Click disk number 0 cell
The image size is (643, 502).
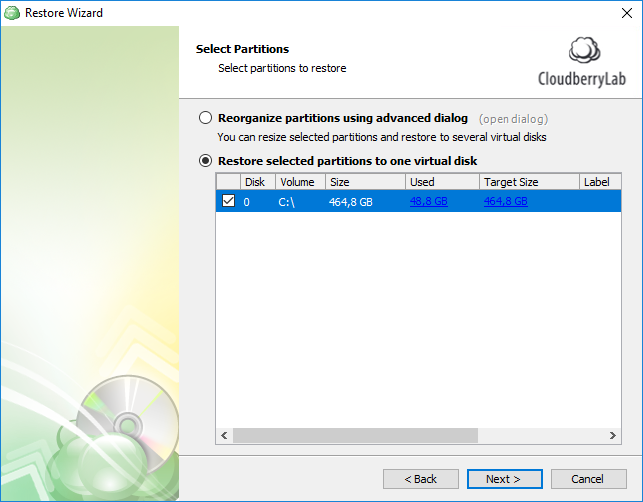(246, 202)
